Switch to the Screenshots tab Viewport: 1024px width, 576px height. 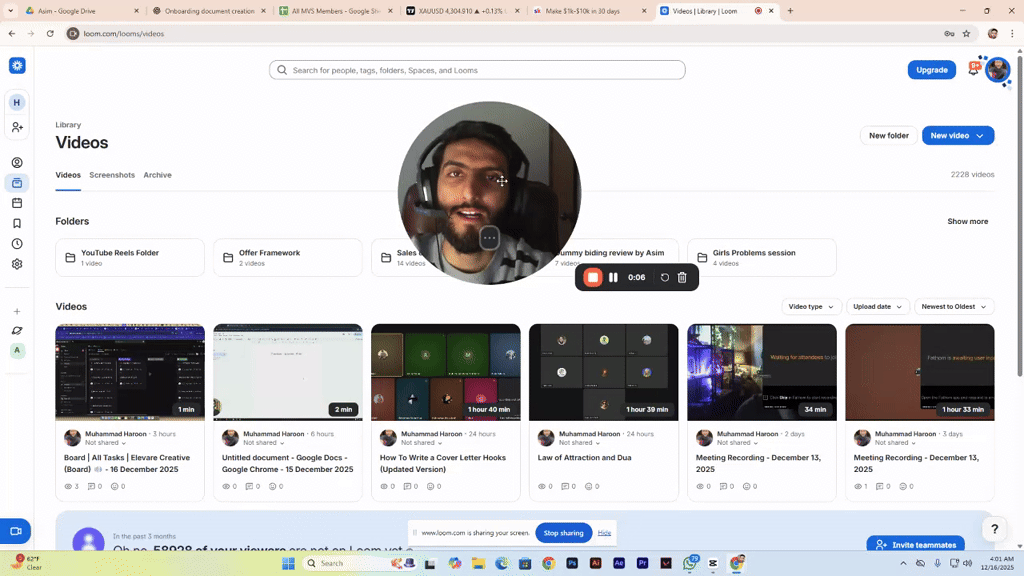coord(111,175)
